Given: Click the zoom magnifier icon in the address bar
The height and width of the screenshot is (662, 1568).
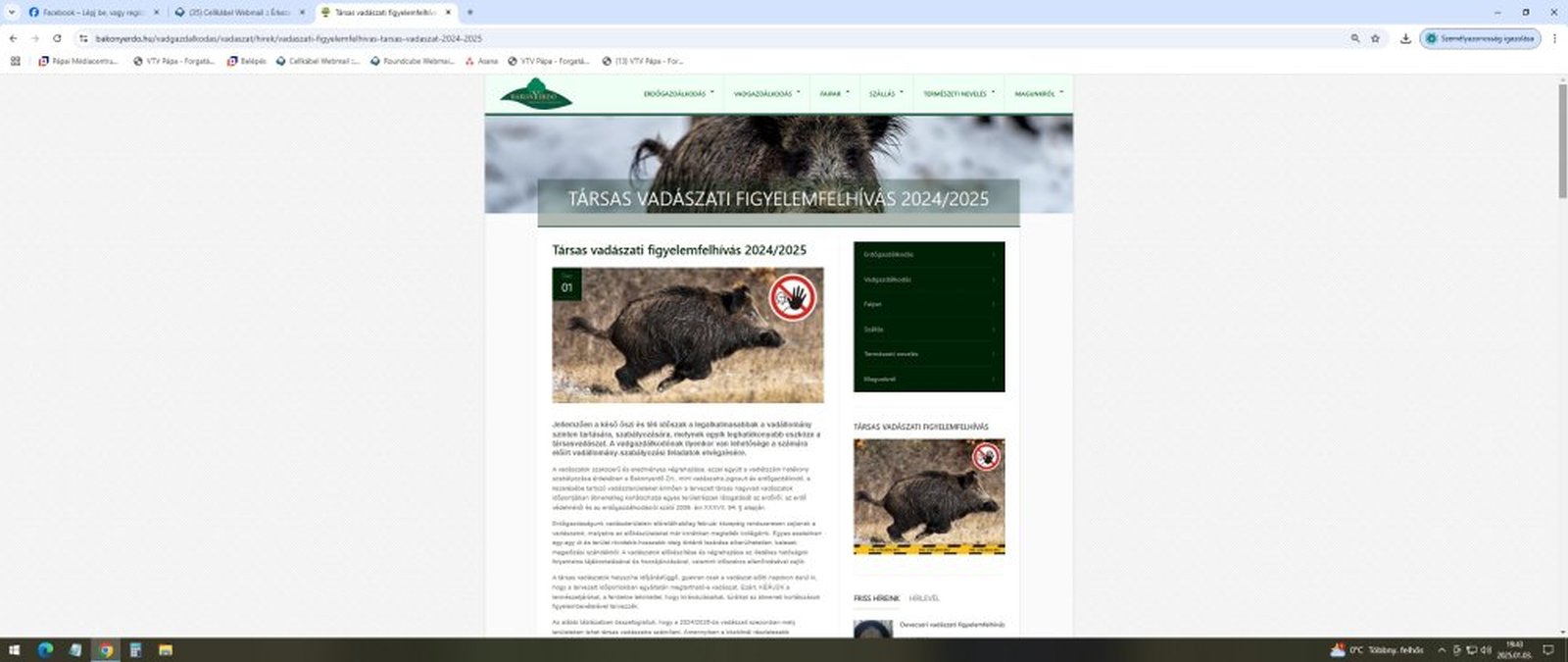Looking at the screenshot, I should coord(1355,38).
